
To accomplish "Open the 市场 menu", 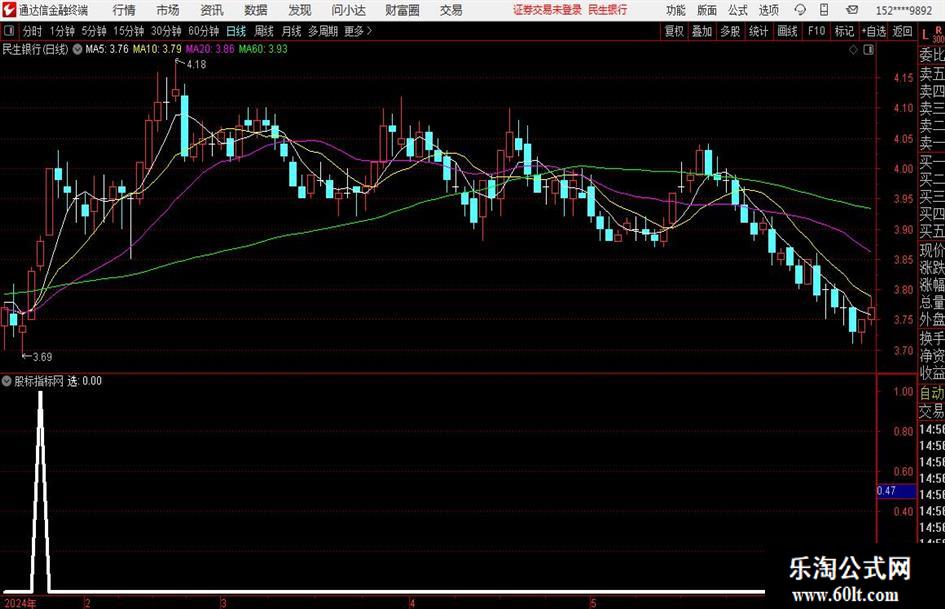I will coord(168,10).
